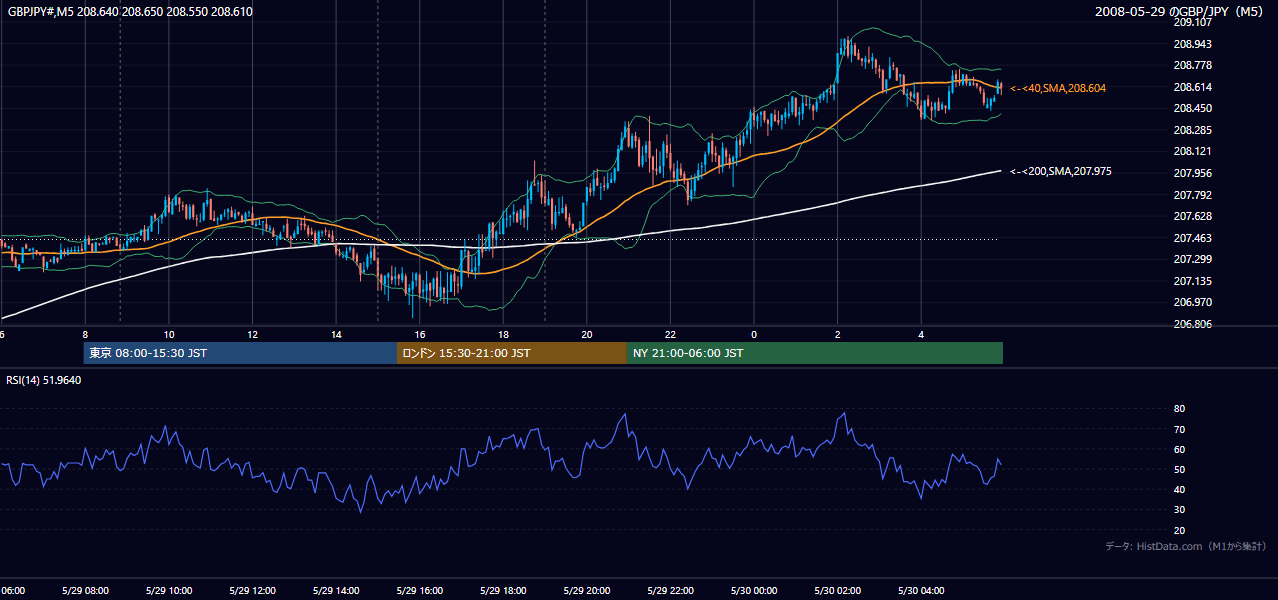
Task: Click bottom time label 5/29 12:00
Action: 252,591
